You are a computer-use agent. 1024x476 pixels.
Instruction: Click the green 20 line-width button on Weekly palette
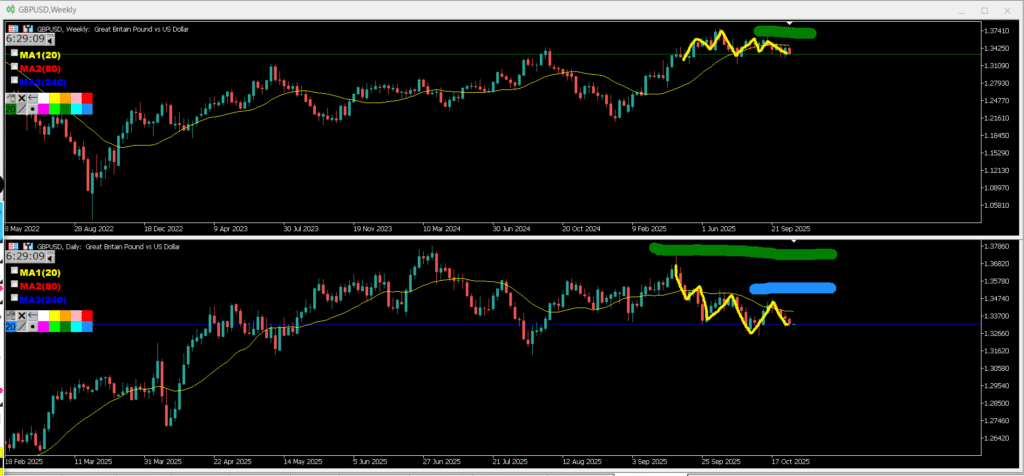point(10,109)
